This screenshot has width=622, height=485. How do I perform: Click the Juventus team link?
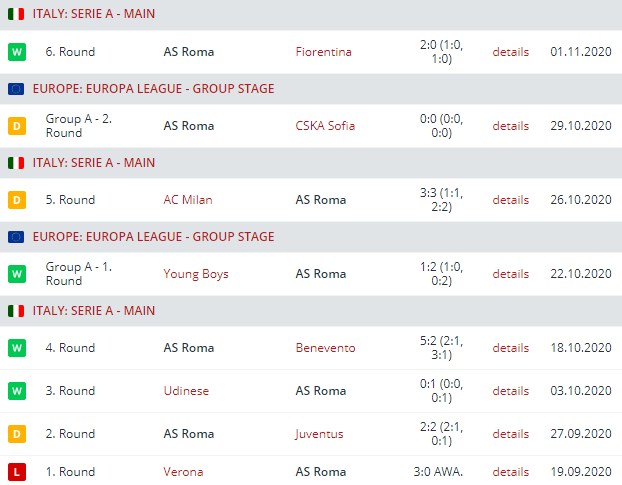pos(319,434)
